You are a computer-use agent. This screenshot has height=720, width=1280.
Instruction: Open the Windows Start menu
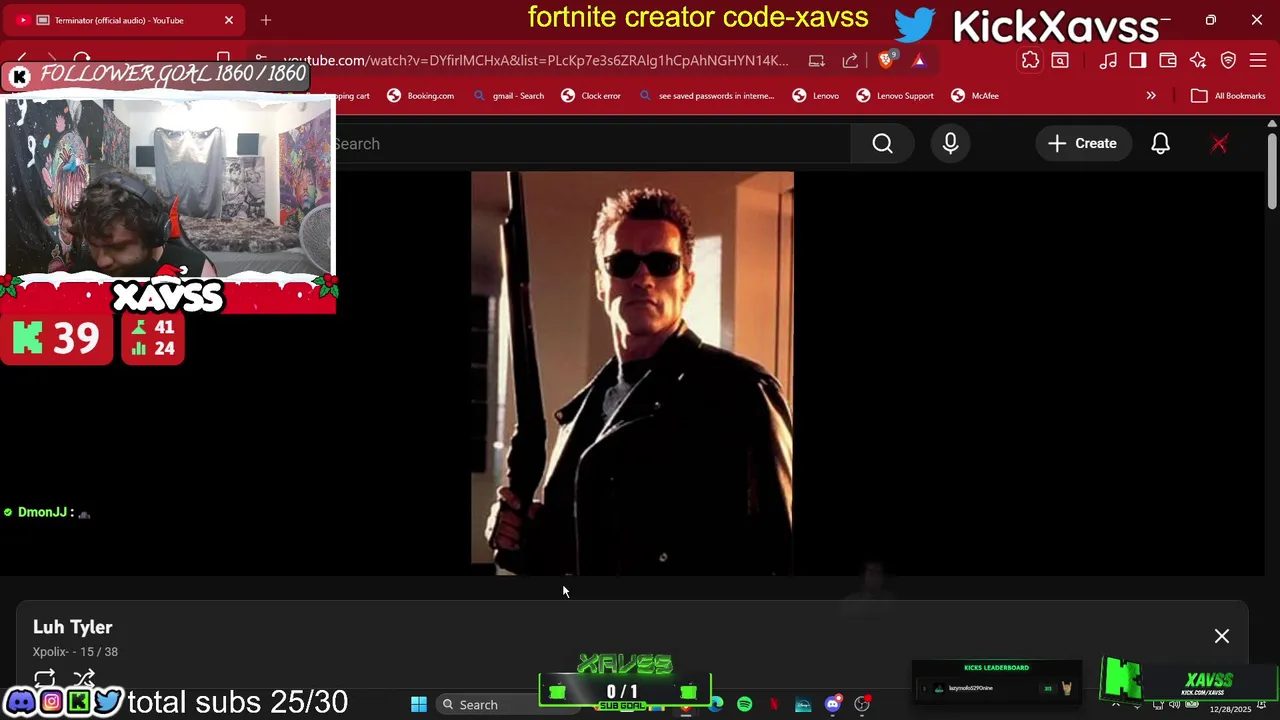[x=419, y=705]
